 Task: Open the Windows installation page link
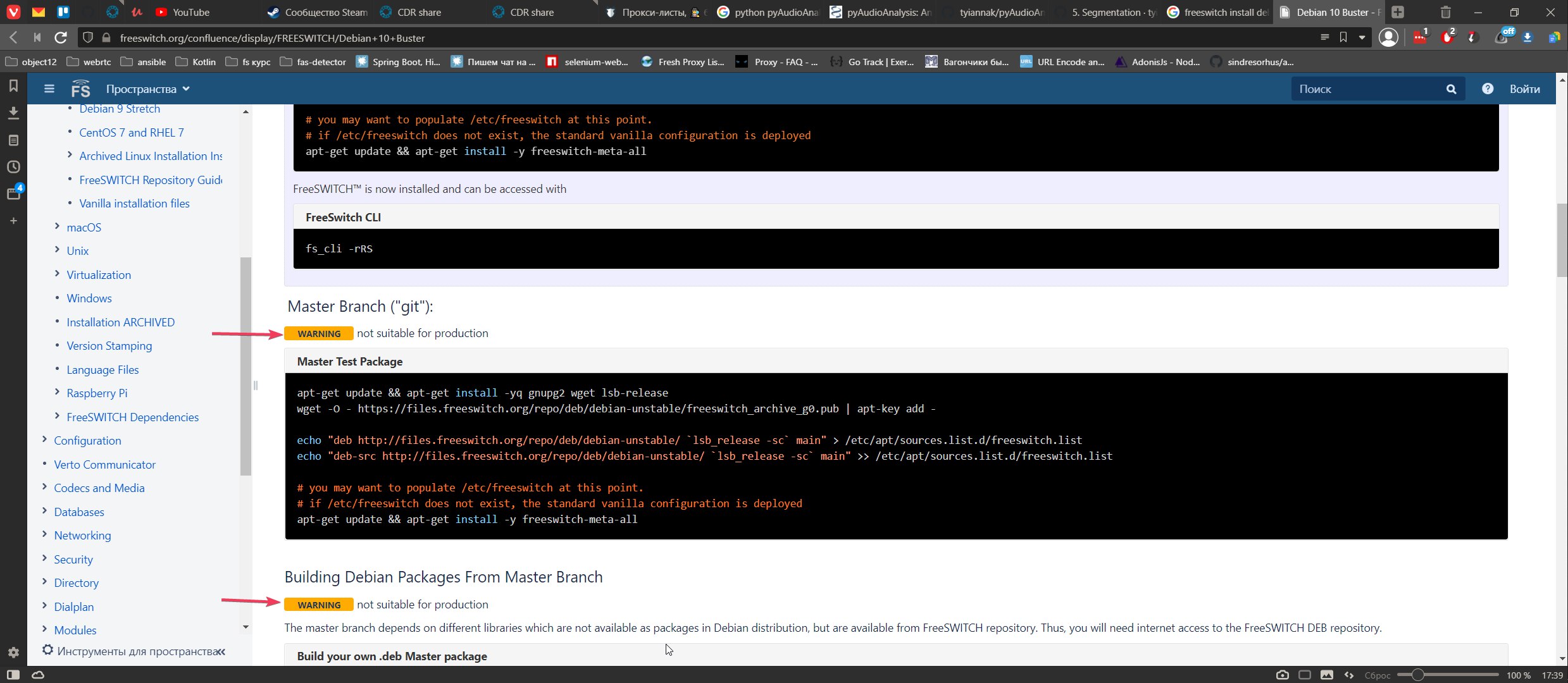click(x=89, y=298)
